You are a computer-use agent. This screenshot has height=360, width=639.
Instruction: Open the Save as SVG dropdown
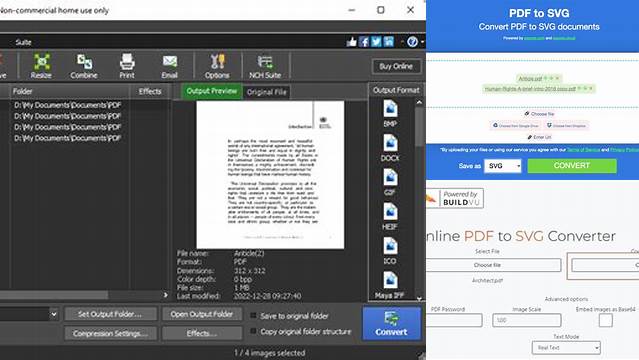coord(502,166)
